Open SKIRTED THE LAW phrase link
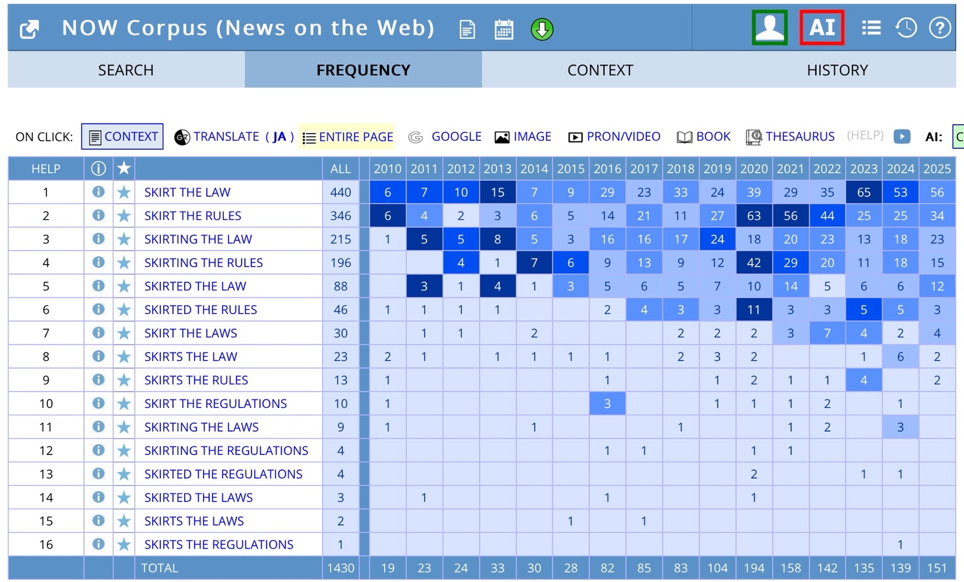Screen dimensions: 964x582 click(195, 286)
